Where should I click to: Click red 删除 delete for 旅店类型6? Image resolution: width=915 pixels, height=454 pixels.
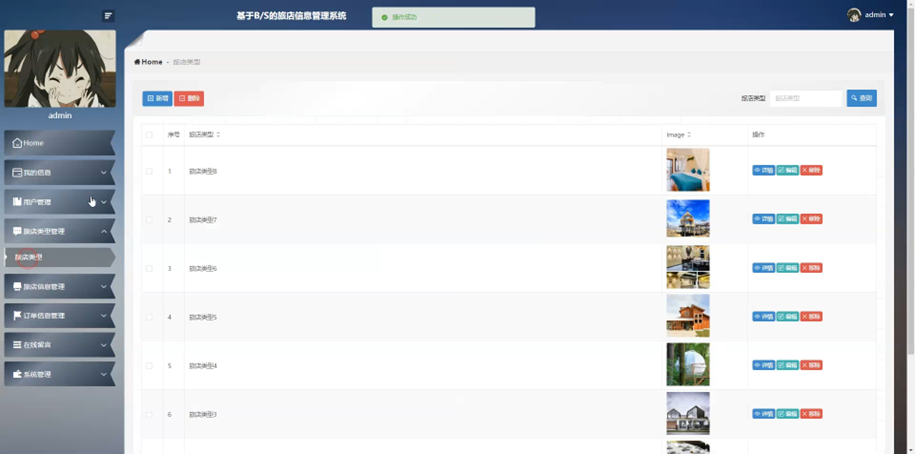point(811,268)
